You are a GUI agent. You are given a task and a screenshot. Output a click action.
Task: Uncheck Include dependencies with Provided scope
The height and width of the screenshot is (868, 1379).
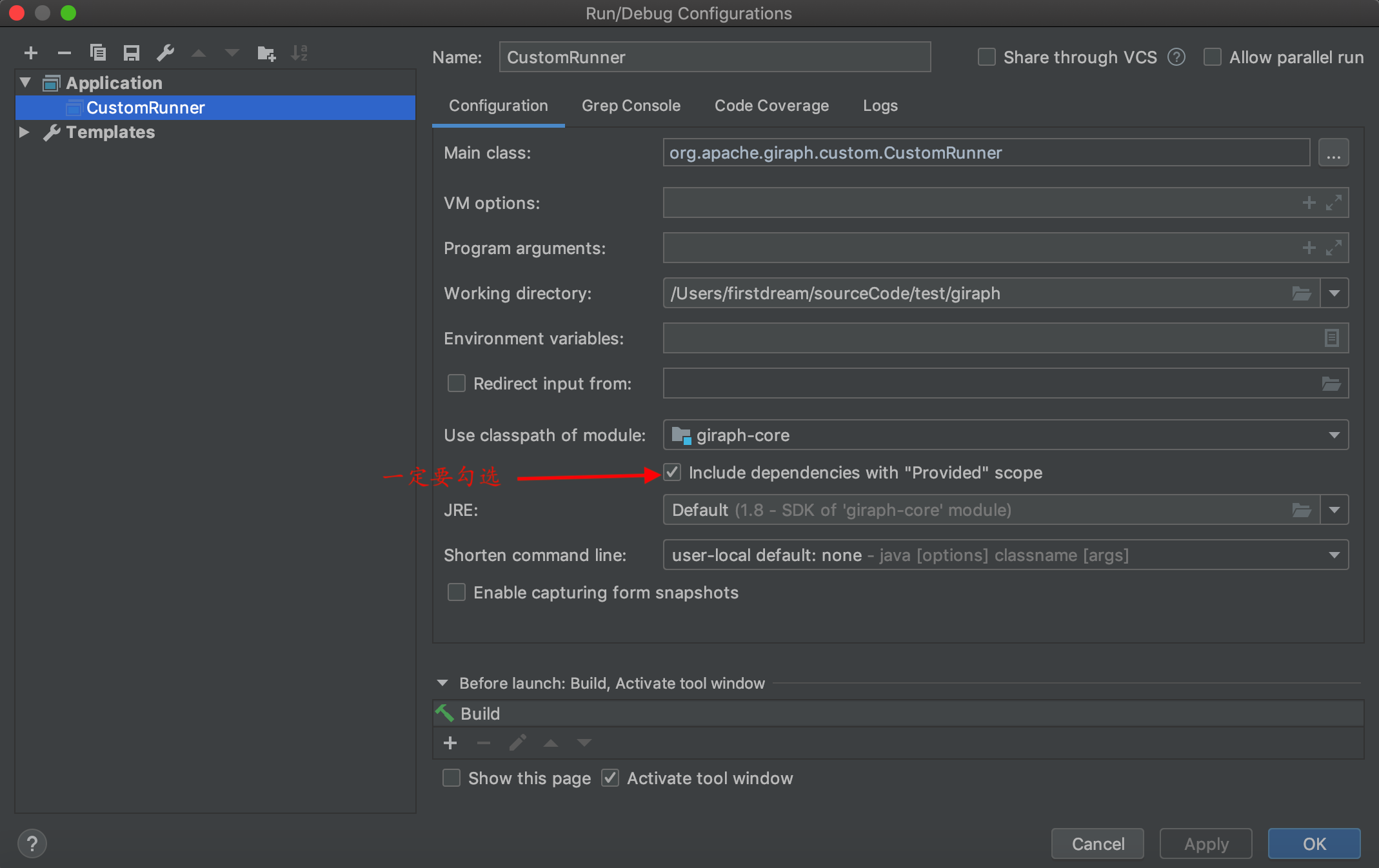pyautogui.click(x=672, y=473)
